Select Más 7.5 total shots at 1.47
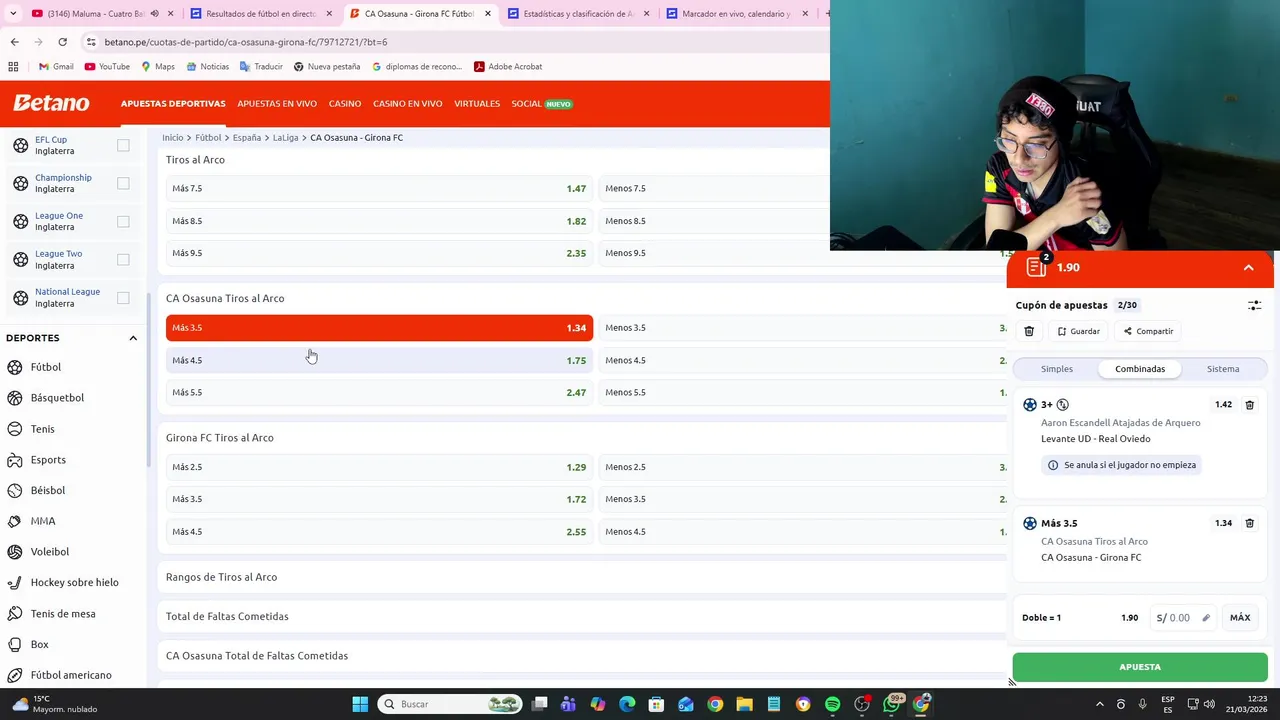 [x=379, y=188]
